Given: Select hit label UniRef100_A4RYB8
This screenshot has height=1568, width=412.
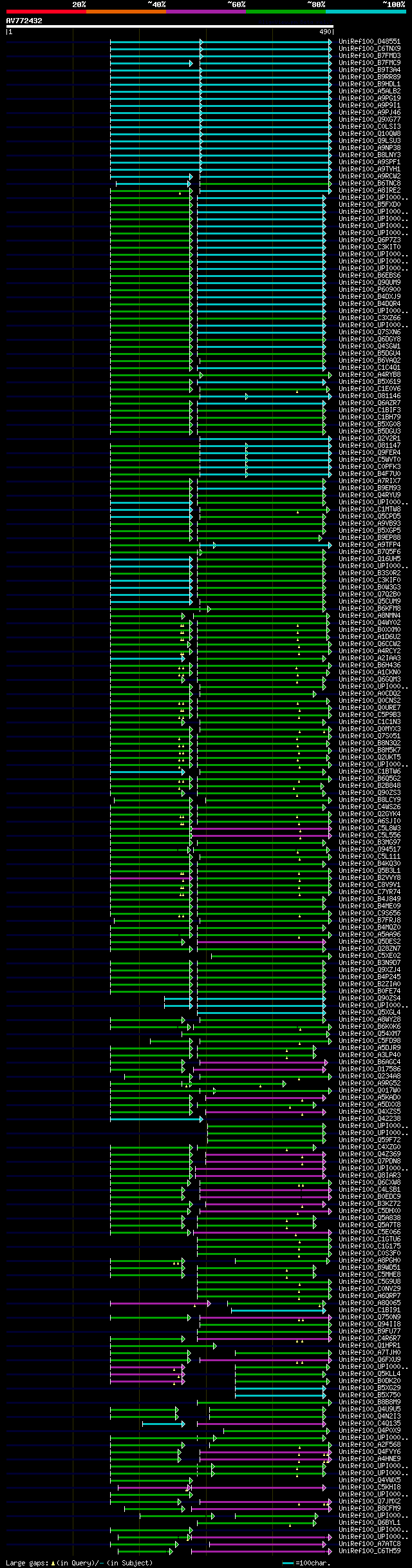Looking at the screenshot, I should click(x=370, y=374).
